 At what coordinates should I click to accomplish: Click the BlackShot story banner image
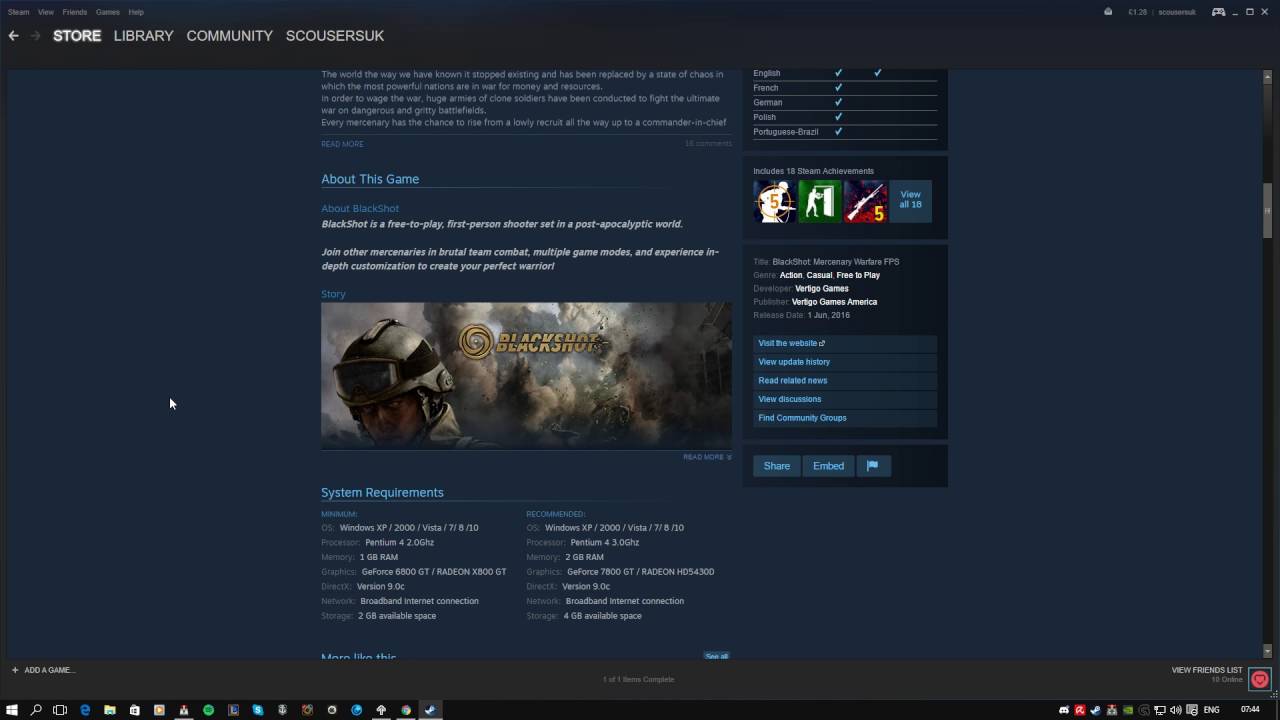[526, 375]
